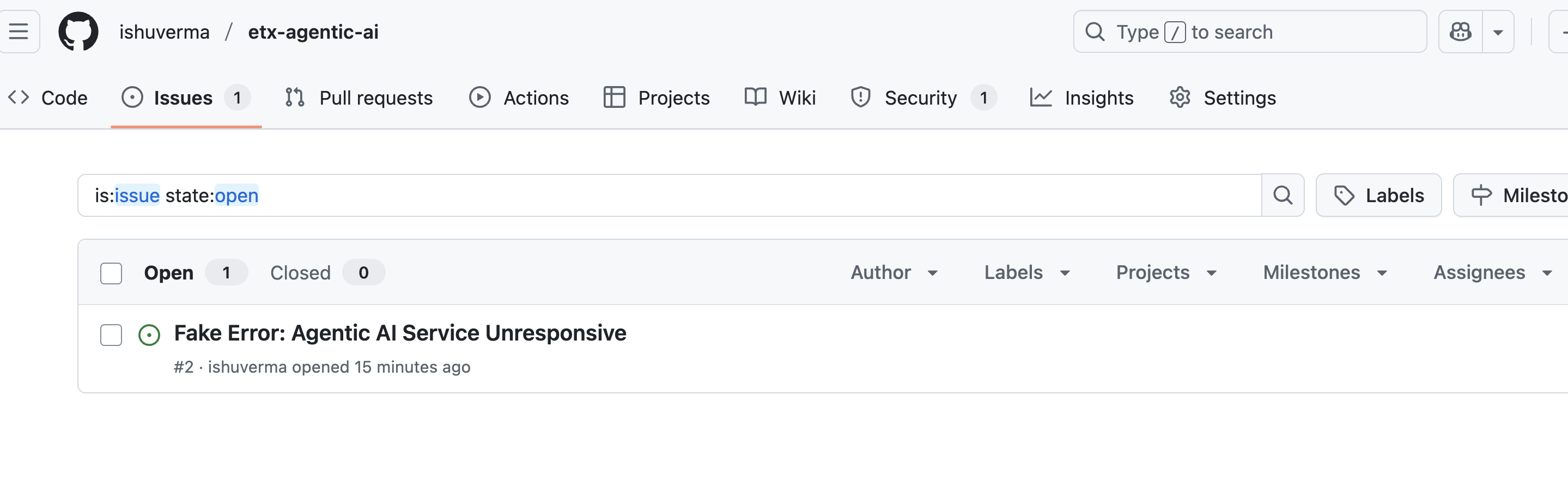Click inside the issue search field
The height and width of the screenshot is (486, 1568).
click(x=609, y=195)
